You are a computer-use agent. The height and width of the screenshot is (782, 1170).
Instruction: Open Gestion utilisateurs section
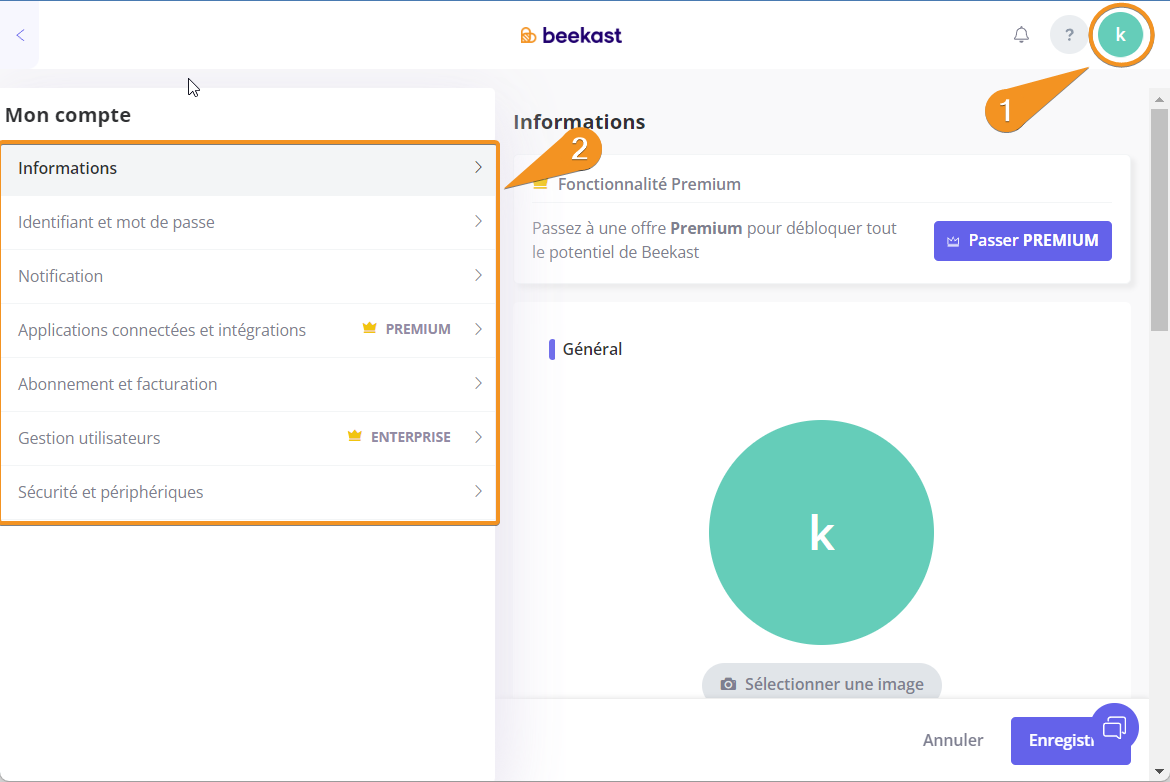tap(248, 438)
